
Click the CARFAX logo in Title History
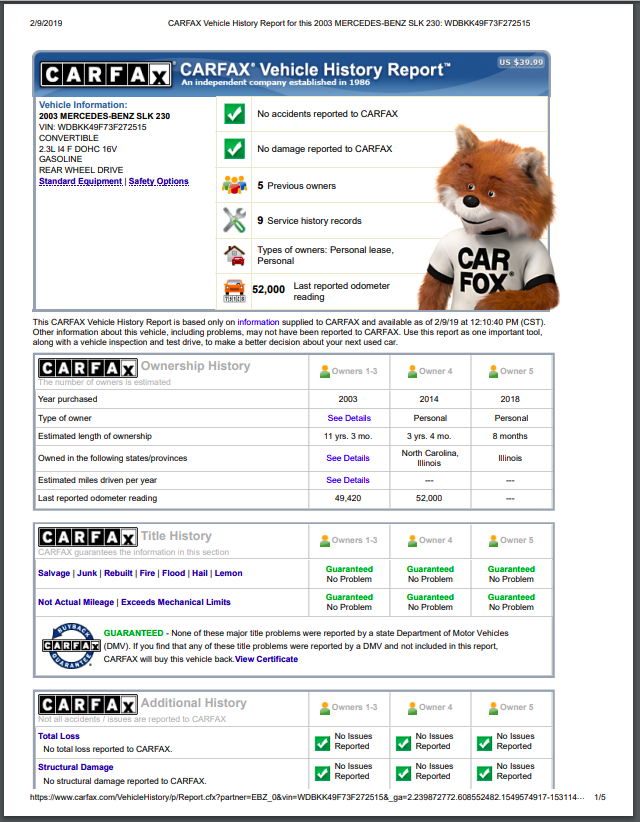click(88, 537)
